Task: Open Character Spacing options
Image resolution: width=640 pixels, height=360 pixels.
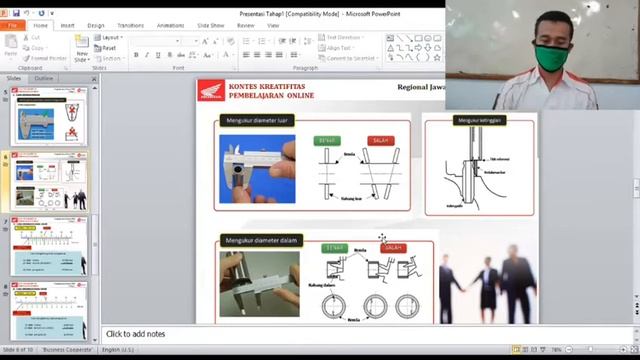Action: (x=193, y=55)
